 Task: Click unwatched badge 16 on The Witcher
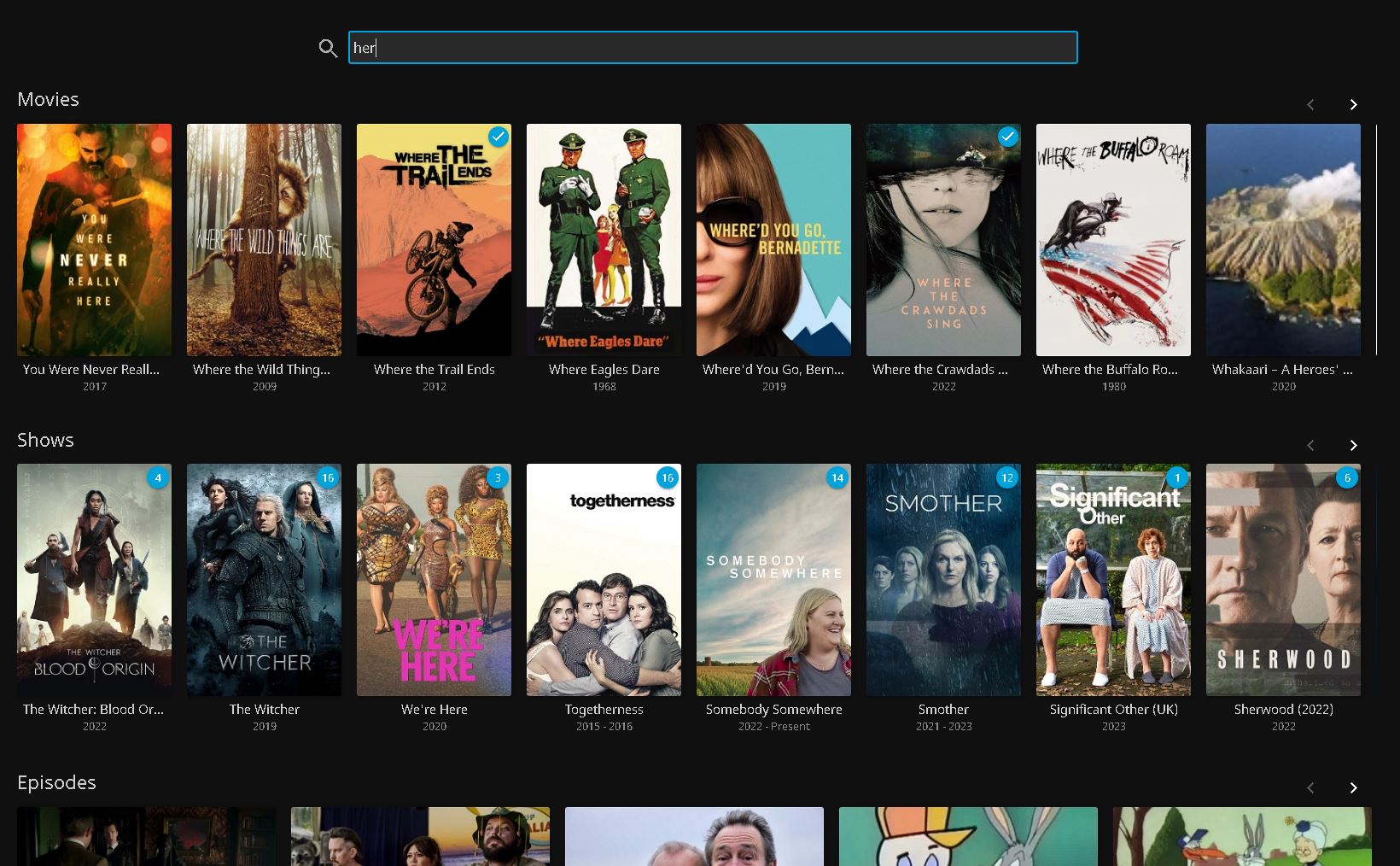327,477
